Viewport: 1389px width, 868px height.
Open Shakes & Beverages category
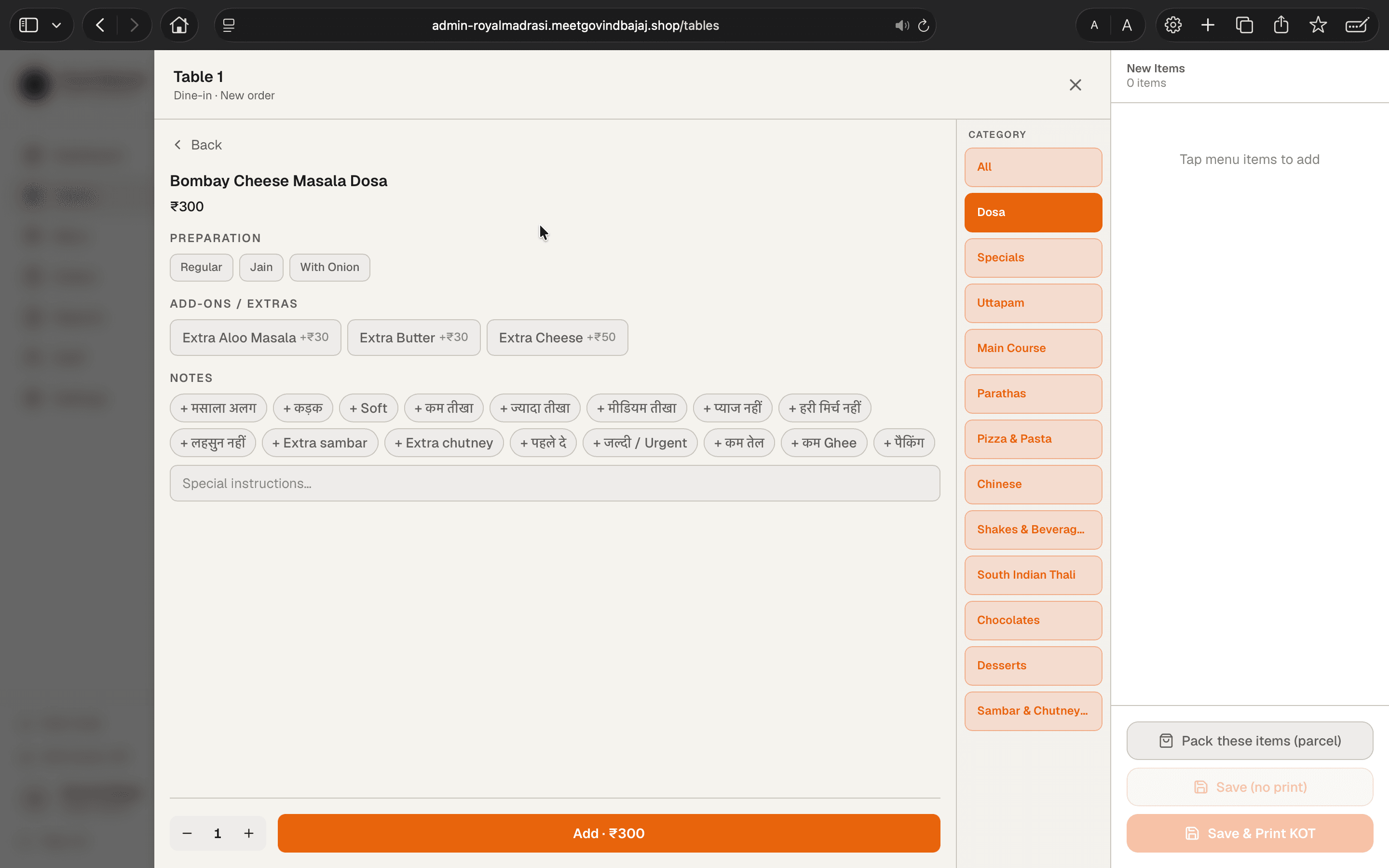(1033, 530)
